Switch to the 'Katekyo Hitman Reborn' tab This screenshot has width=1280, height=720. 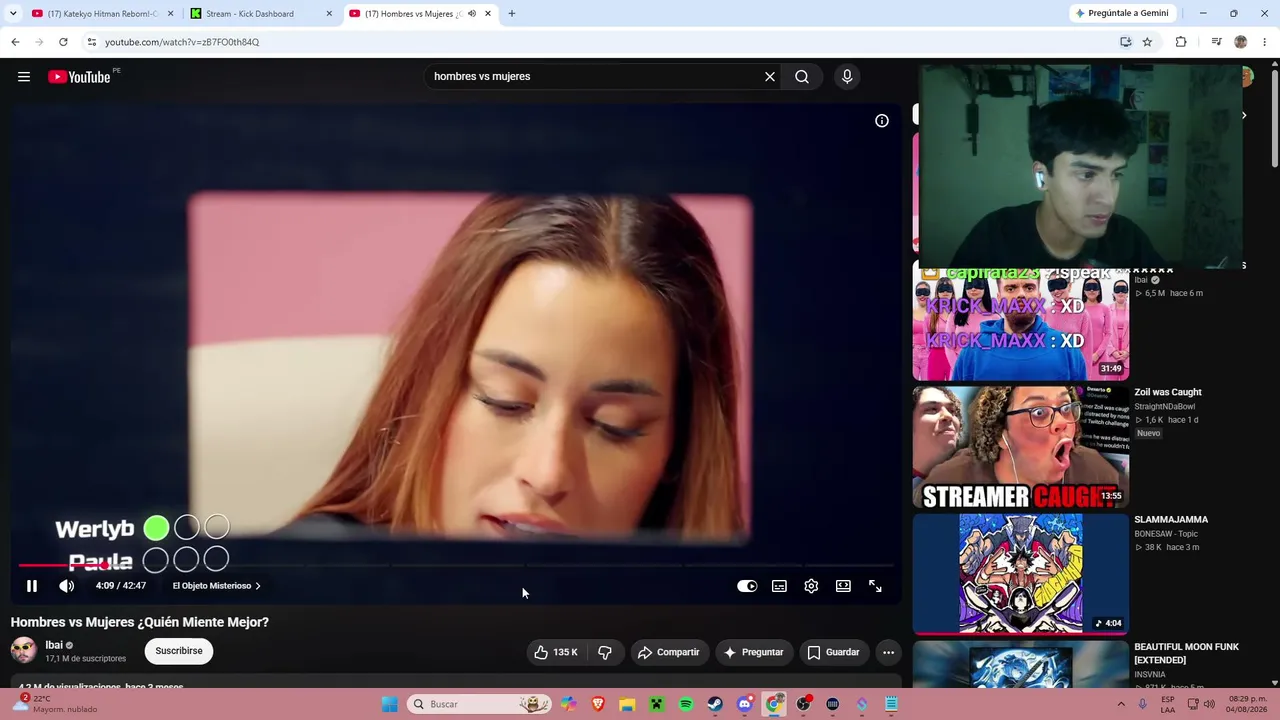pos(101,14)
